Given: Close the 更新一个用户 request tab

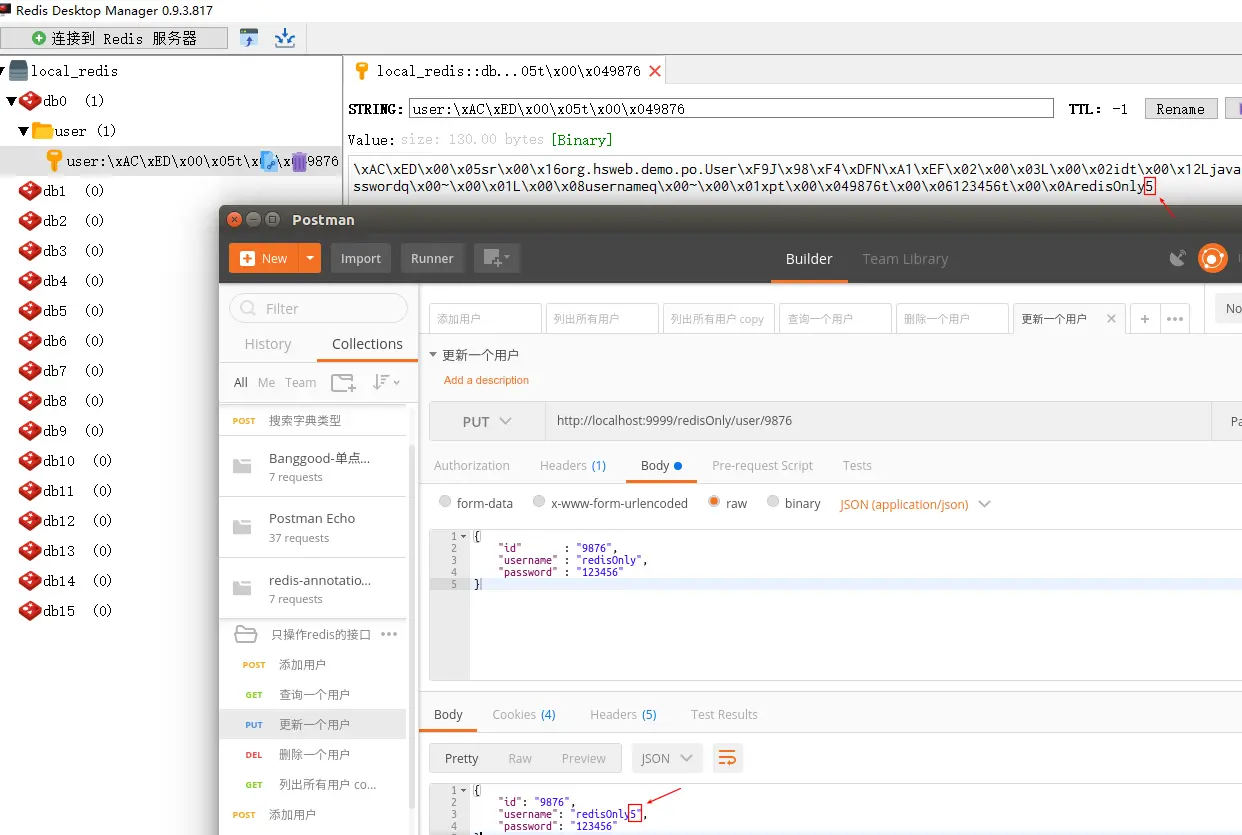Looking at the screenshot, I should [x=1111, y=319].
